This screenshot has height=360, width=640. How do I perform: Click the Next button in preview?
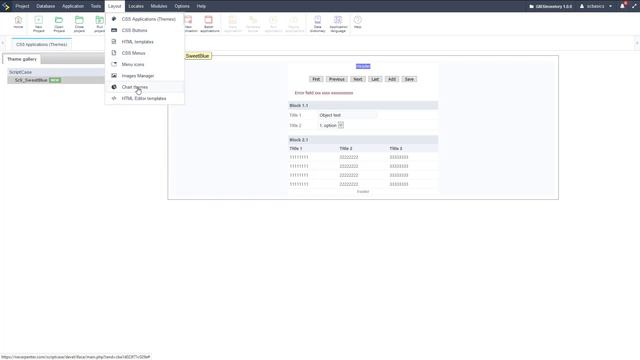coord(358,79)
